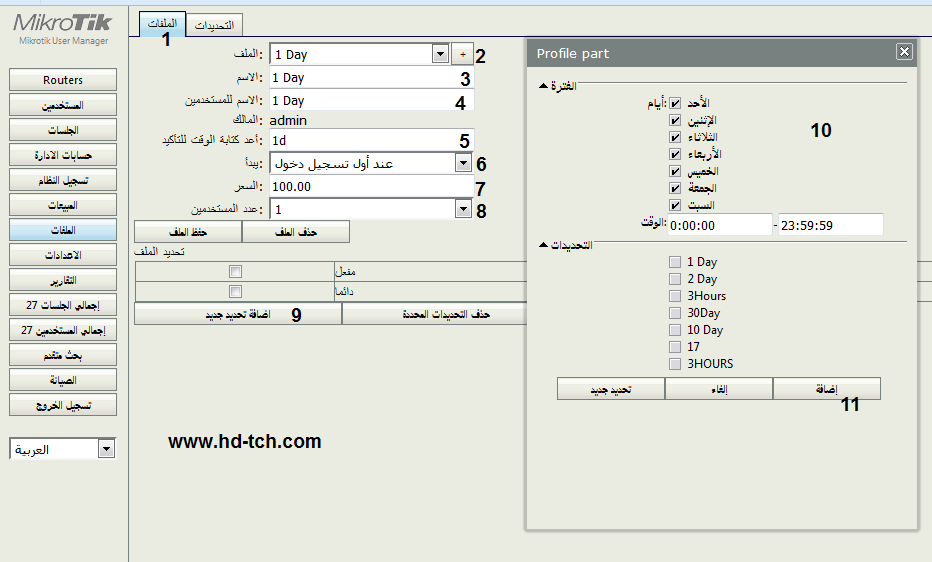Click the end time field showing 23:59:59
This screenshot has height=562, width=932.
tap(830, 226)
